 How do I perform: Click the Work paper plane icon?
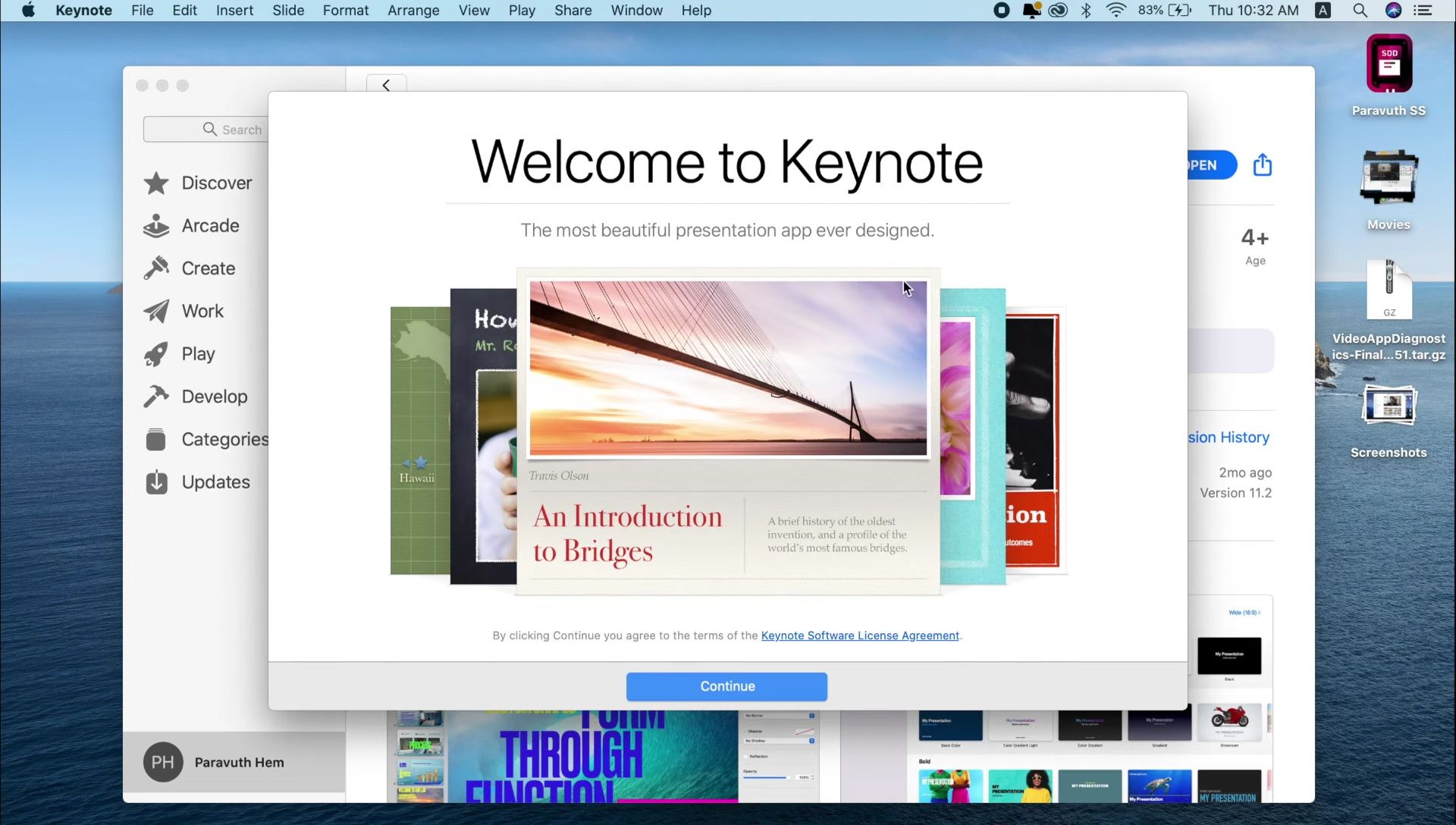click(156, 311)
